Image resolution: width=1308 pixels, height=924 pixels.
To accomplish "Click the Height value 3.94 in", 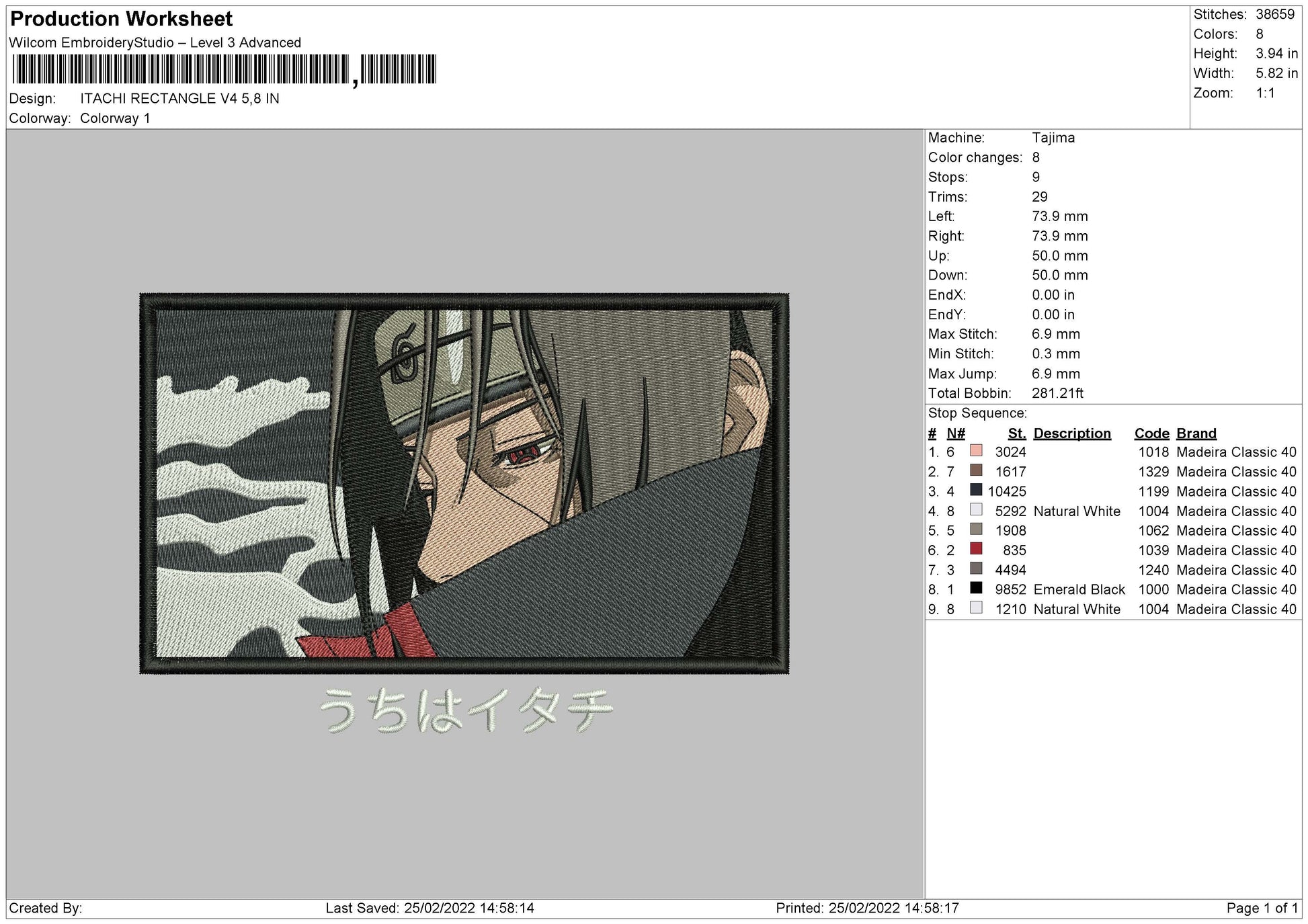I will point(1276,54).
